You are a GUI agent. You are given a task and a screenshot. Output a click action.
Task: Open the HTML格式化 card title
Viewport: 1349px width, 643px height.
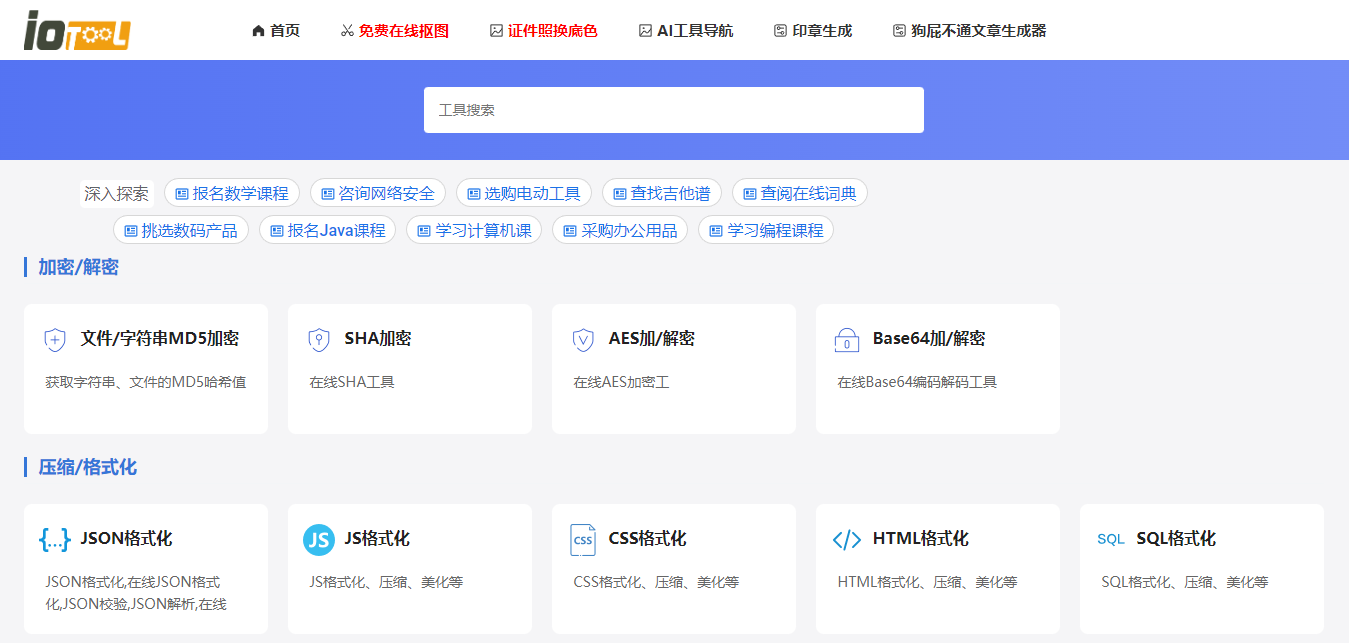click(x=921, y=539)
